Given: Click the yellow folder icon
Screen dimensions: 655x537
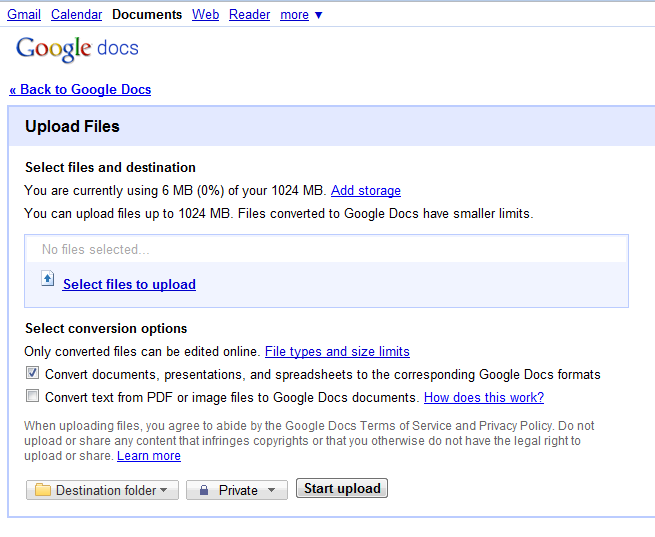Looking at the screenshot, I should click(43, 489).
